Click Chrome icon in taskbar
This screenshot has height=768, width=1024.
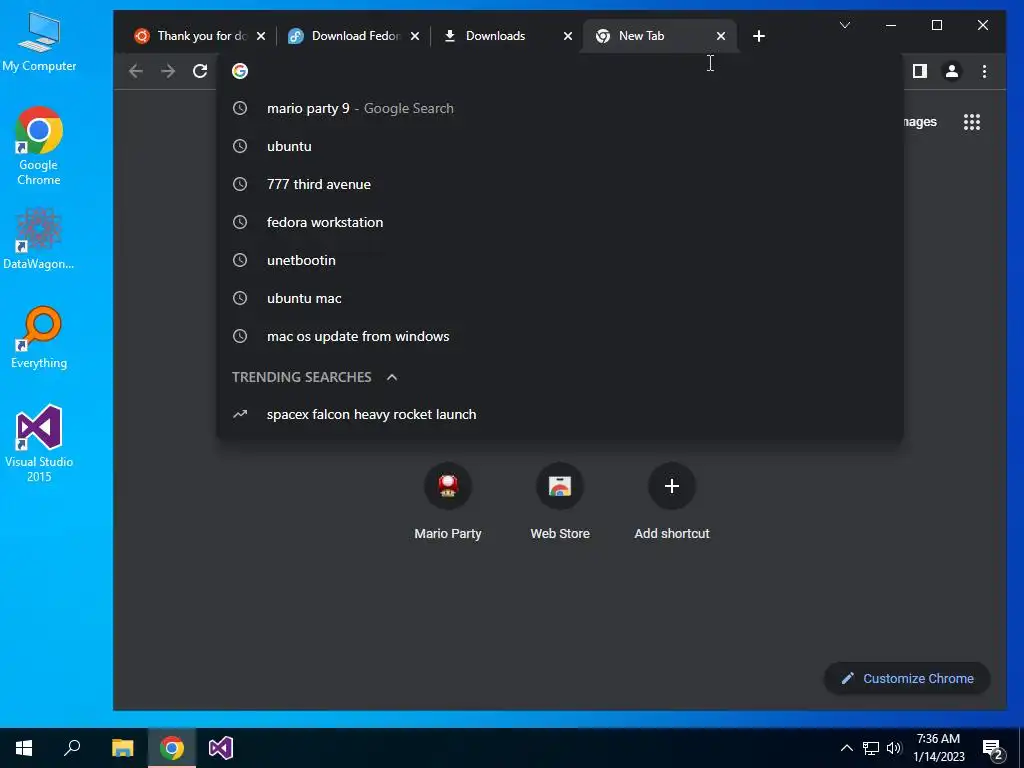coord(172,748)
